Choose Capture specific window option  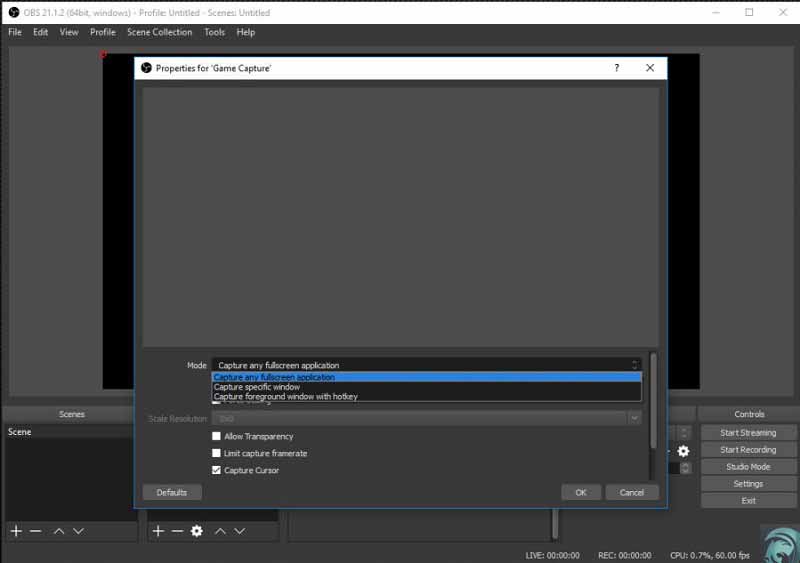427,387
